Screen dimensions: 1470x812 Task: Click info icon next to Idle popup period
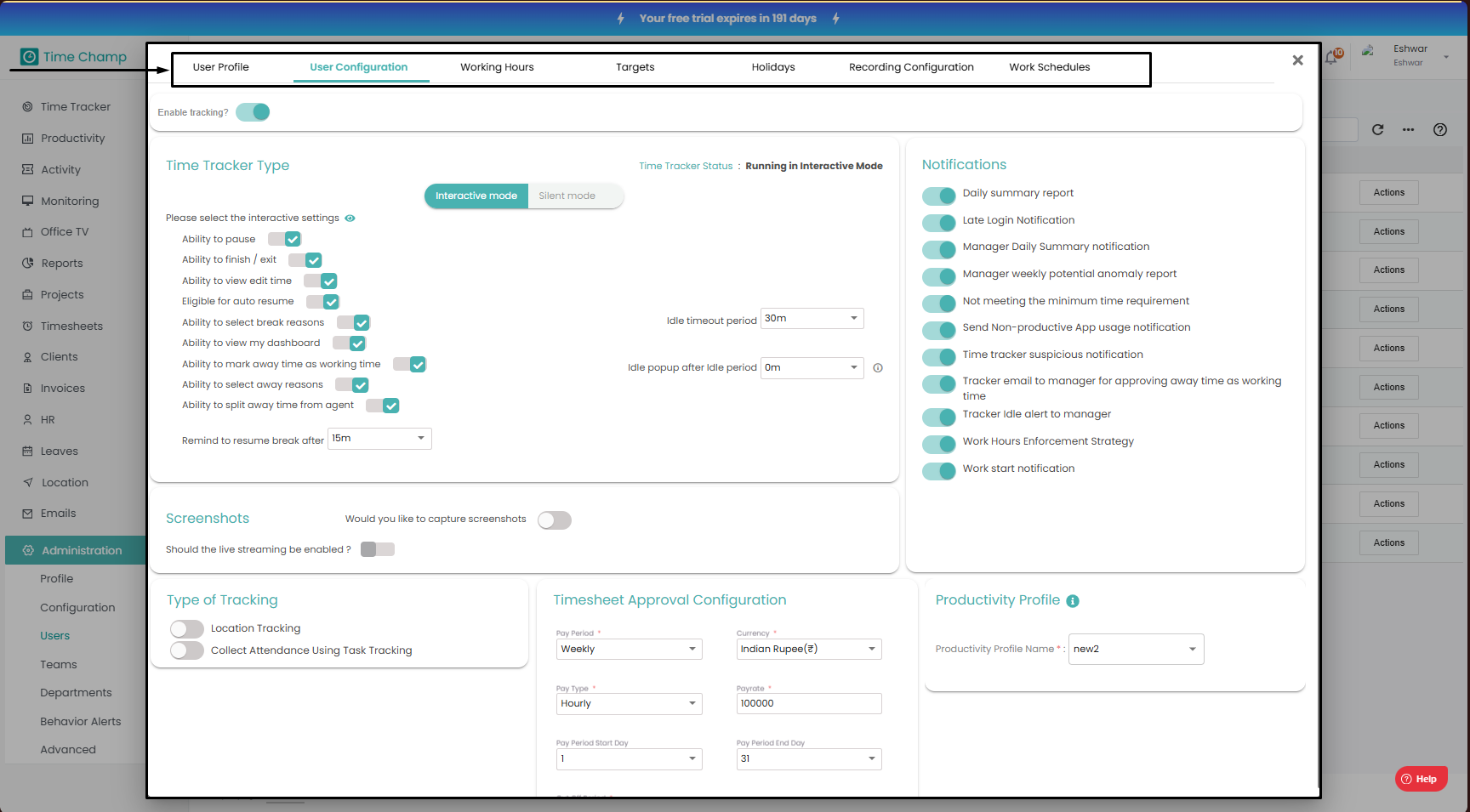pyautogui.click(x=878, y=368)
